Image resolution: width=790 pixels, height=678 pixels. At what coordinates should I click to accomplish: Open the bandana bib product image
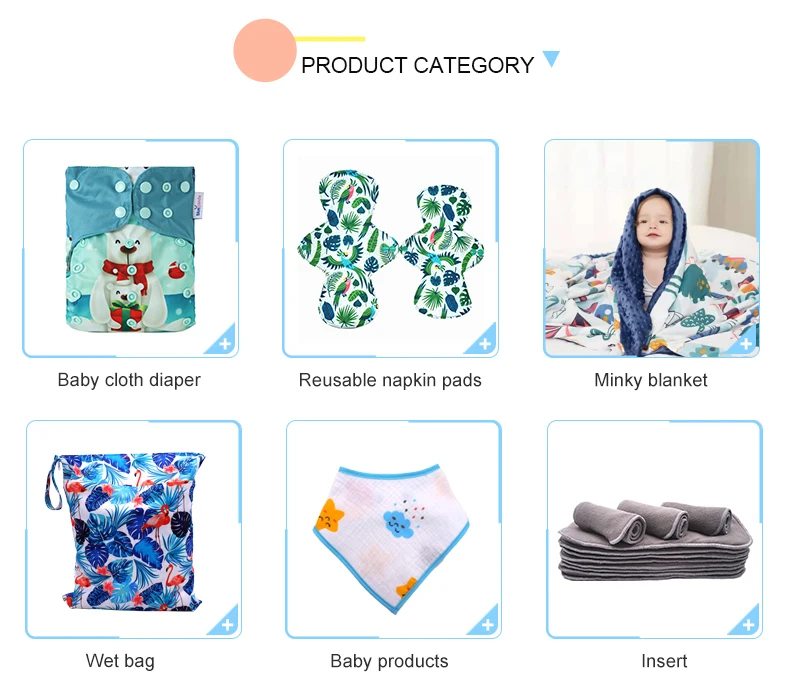(x=391, y=539)
